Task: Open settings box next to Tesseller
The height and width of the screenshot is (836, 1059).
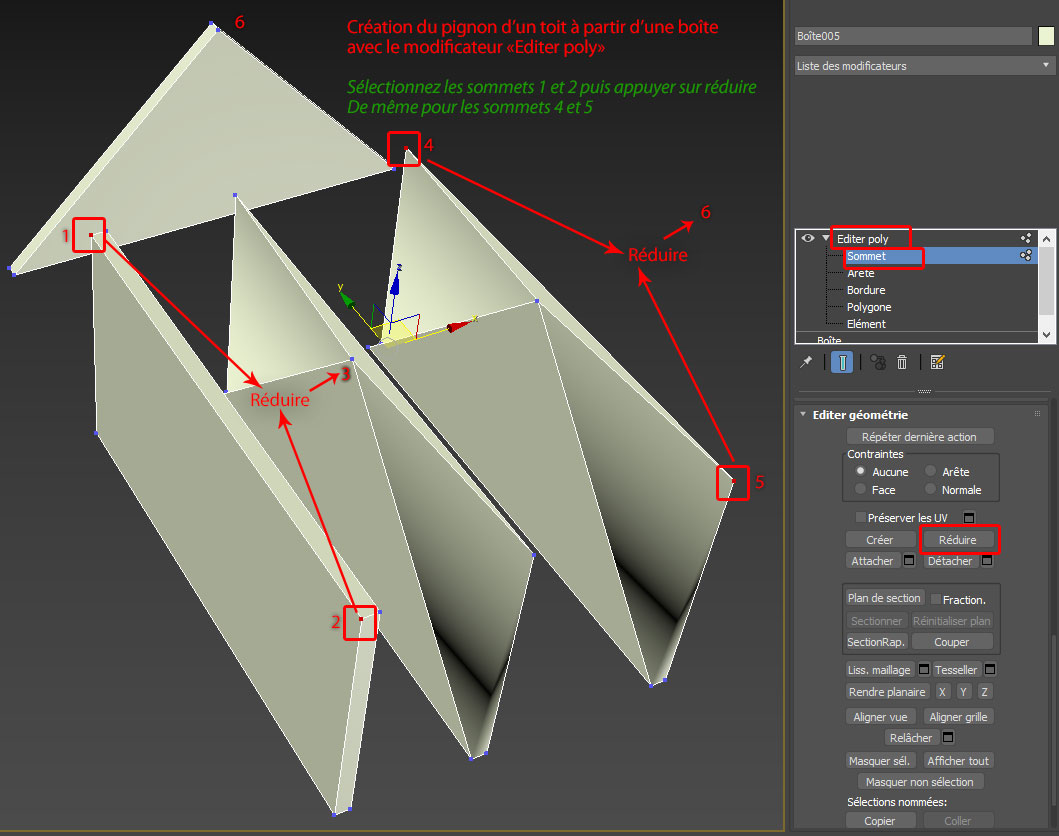Action: pos(990,669)
